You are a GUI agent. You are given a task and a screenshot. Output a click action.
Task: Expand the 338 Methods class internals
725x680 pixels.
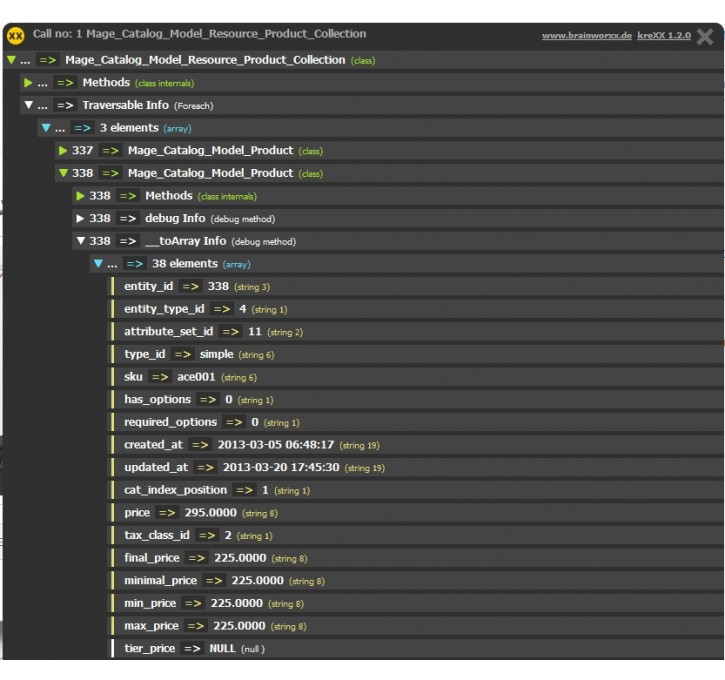(x=80, y=196)
